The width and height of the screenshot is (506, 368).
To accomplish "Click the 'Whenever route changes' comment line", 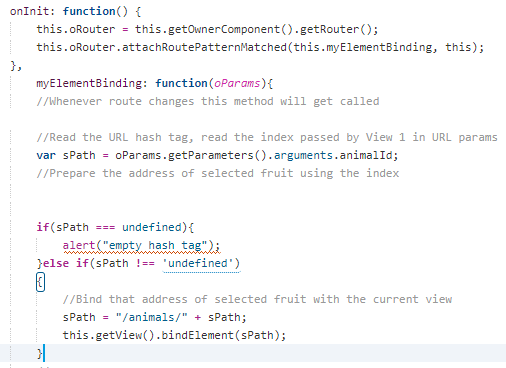I will [208, 101].
